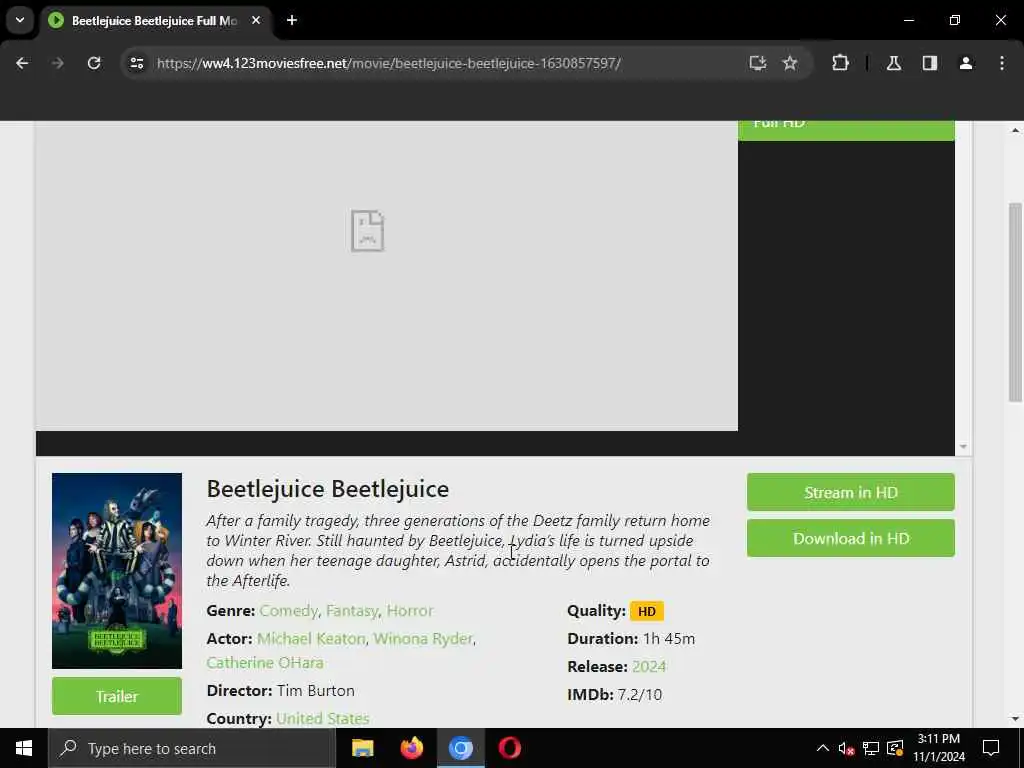The height and width of the screenshot is (768, 1024).
Task: Open the United States country link
Action: tap(323, 718)
